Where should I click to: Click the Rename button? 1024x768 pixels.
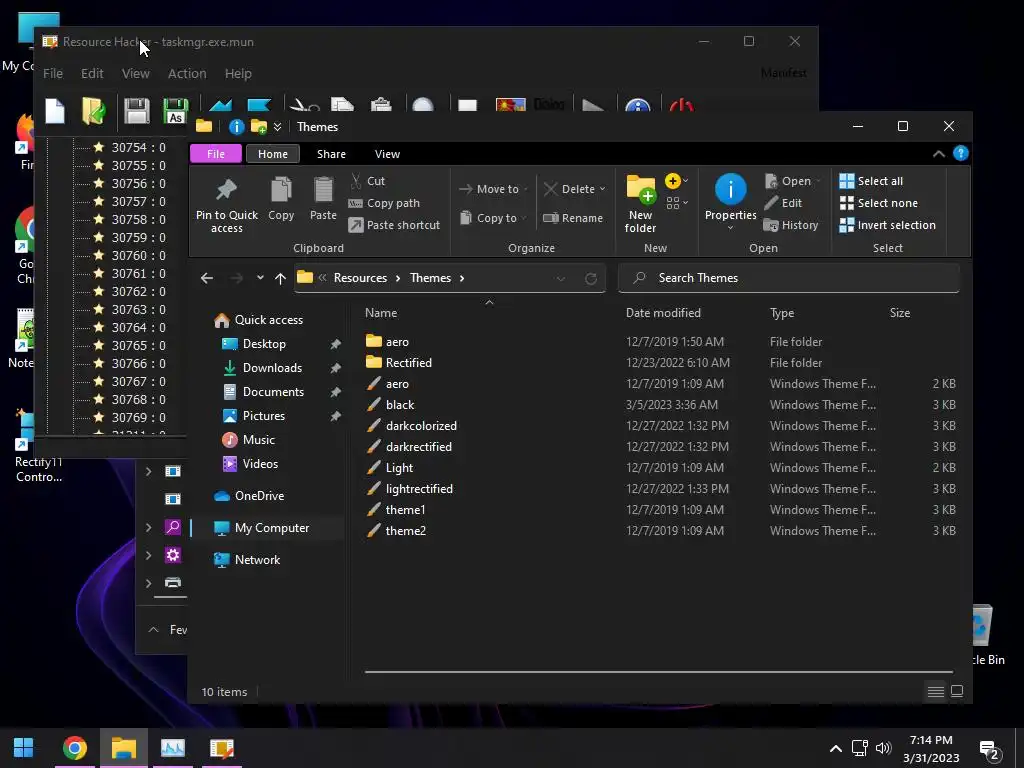[573, 218]
